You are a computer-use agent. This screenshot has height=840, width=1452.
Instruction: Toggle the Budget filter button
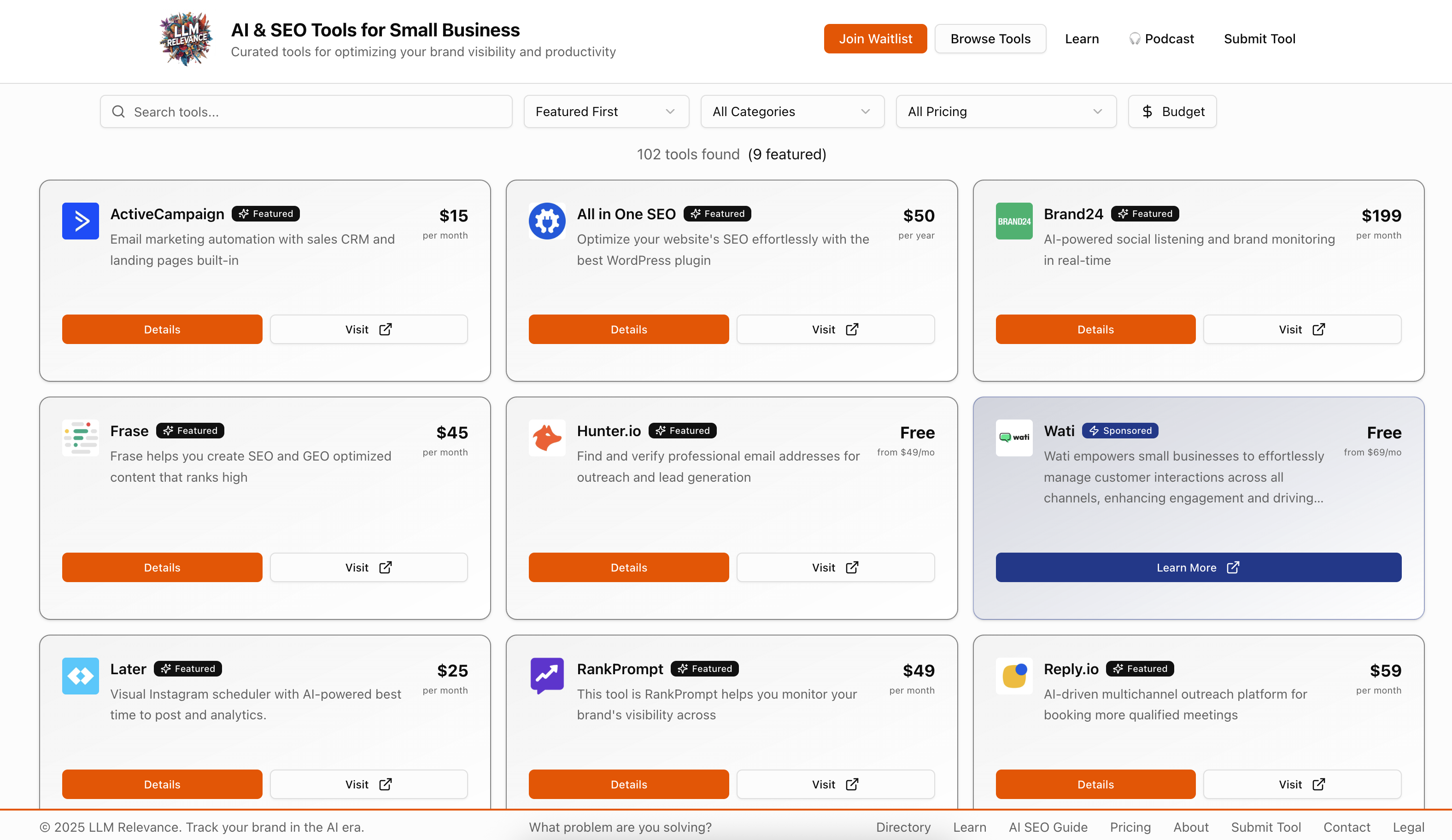(1171, 112)
